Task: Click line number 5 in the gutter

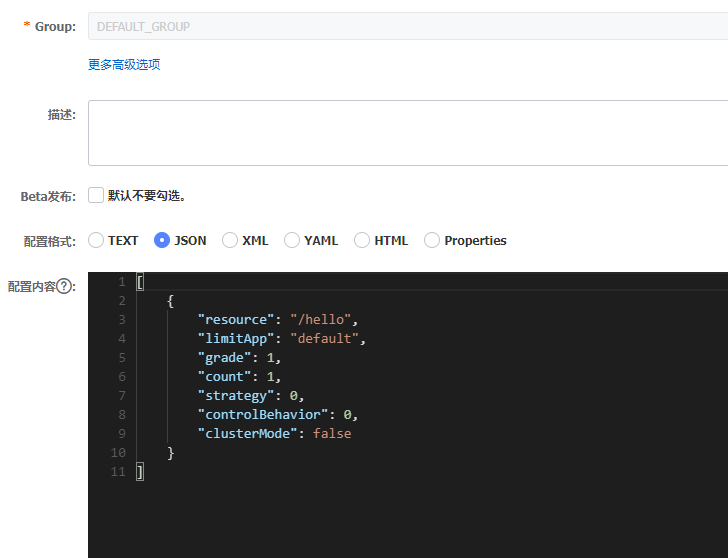Action: point(122,357)
